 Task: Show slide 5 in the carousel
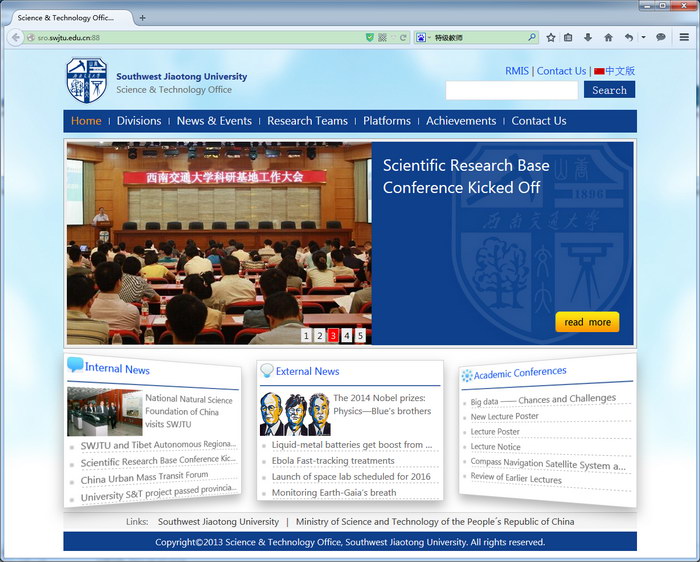pyautogui.click(x=360, y=335)
